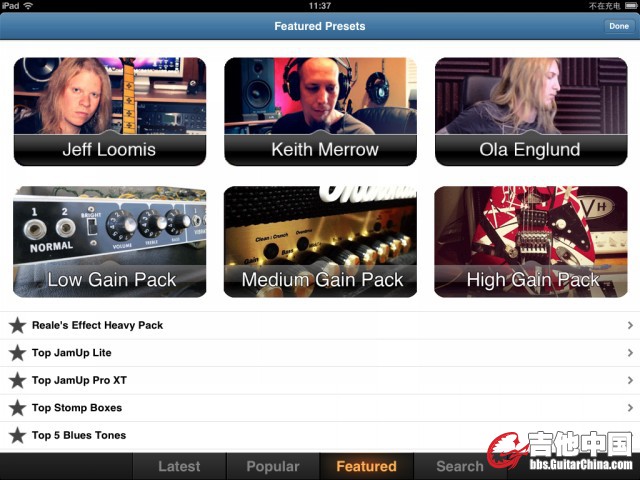
Task: Switch to the Latest tab
Action: tap(179, 466)
